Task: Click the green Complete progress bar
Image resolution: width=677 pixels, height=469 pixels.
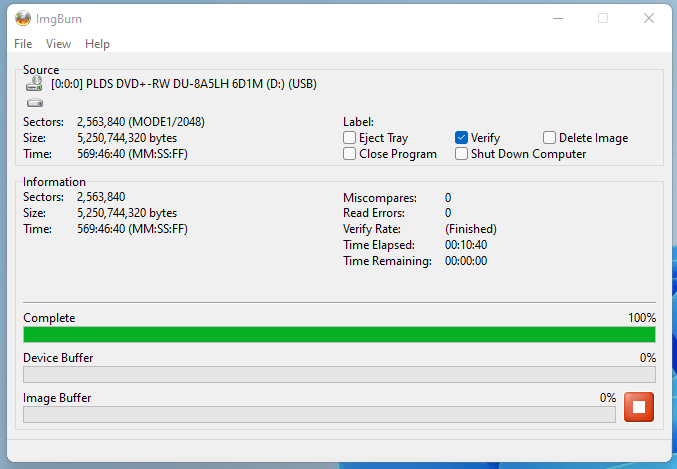Action: (339, 335)
